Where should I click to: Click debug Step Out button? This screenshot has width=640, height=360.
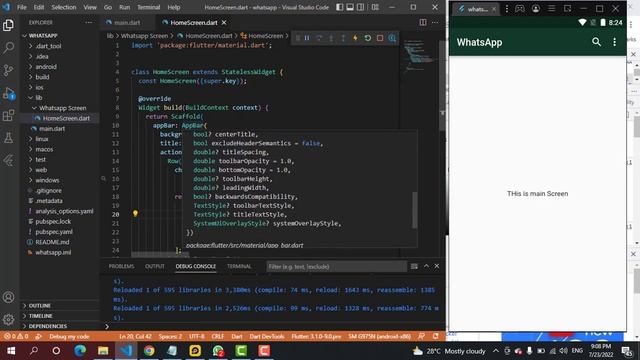343,38
